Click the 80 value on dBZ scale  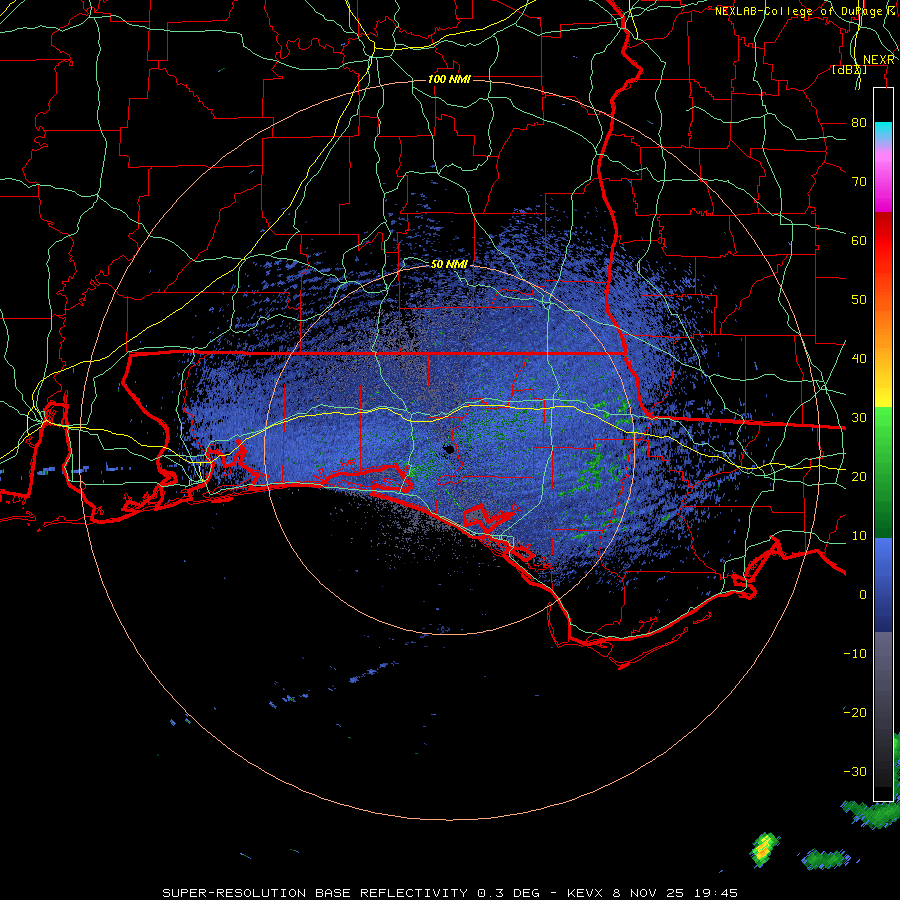tap(859, 122)
